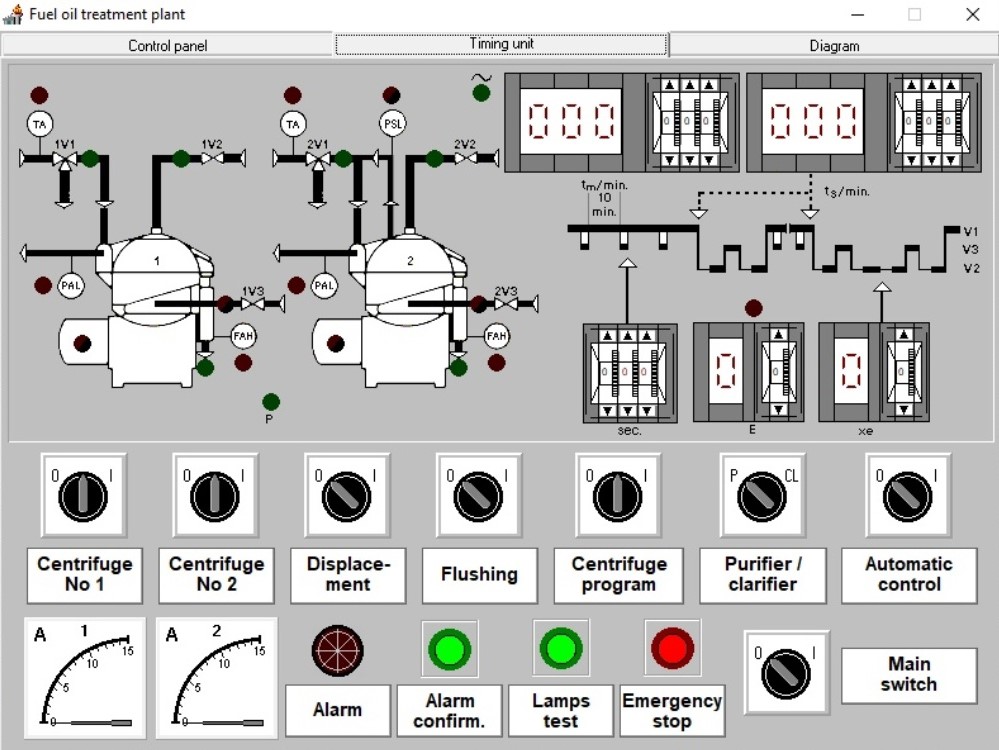Click ammeter gauge 1
The image size is (999, 750).
point(85,678)
